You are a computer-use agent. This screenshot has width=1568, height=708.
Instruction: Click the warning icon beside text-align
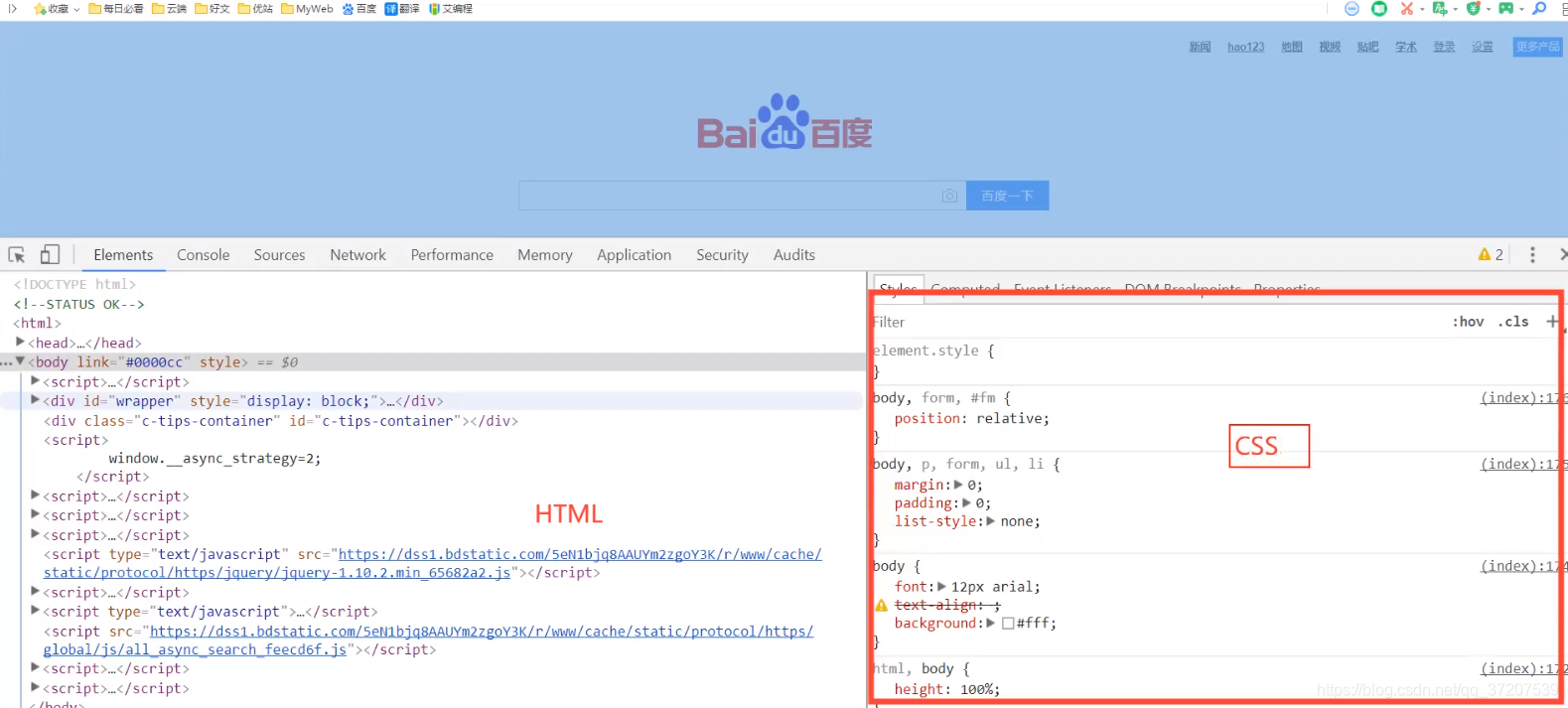point(881,606)
